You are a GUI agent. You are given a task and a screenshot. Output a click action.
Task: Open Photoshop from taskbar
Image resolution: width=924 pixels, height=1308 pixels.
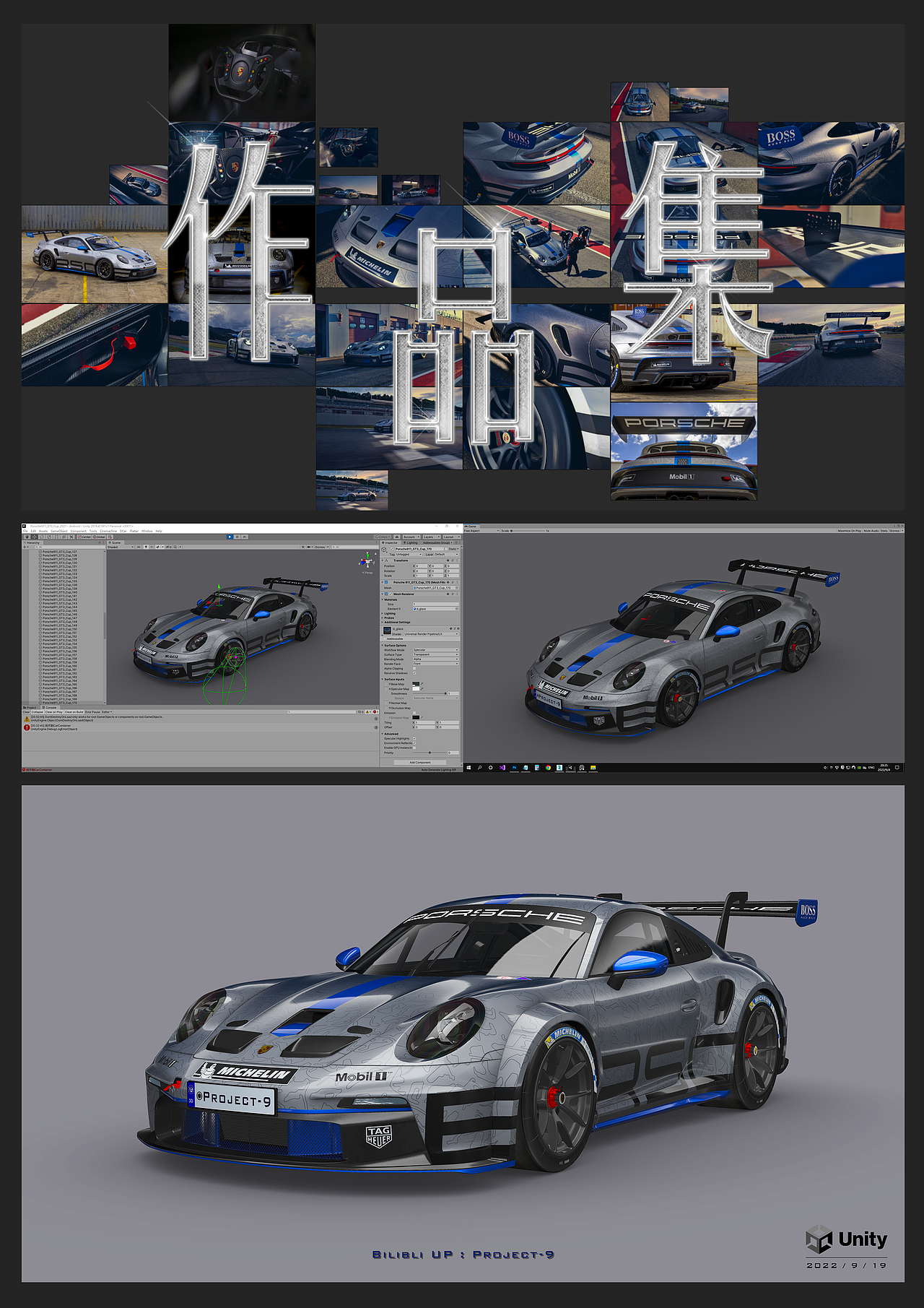pos(514,768)
